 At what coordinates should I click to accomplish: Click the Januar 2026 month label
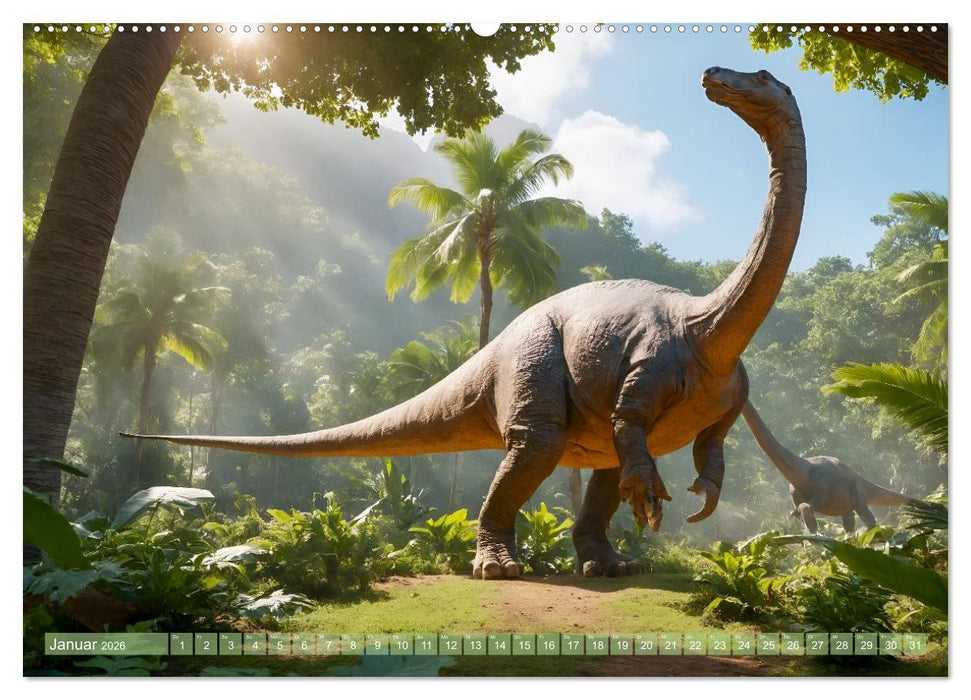[90, 644]
